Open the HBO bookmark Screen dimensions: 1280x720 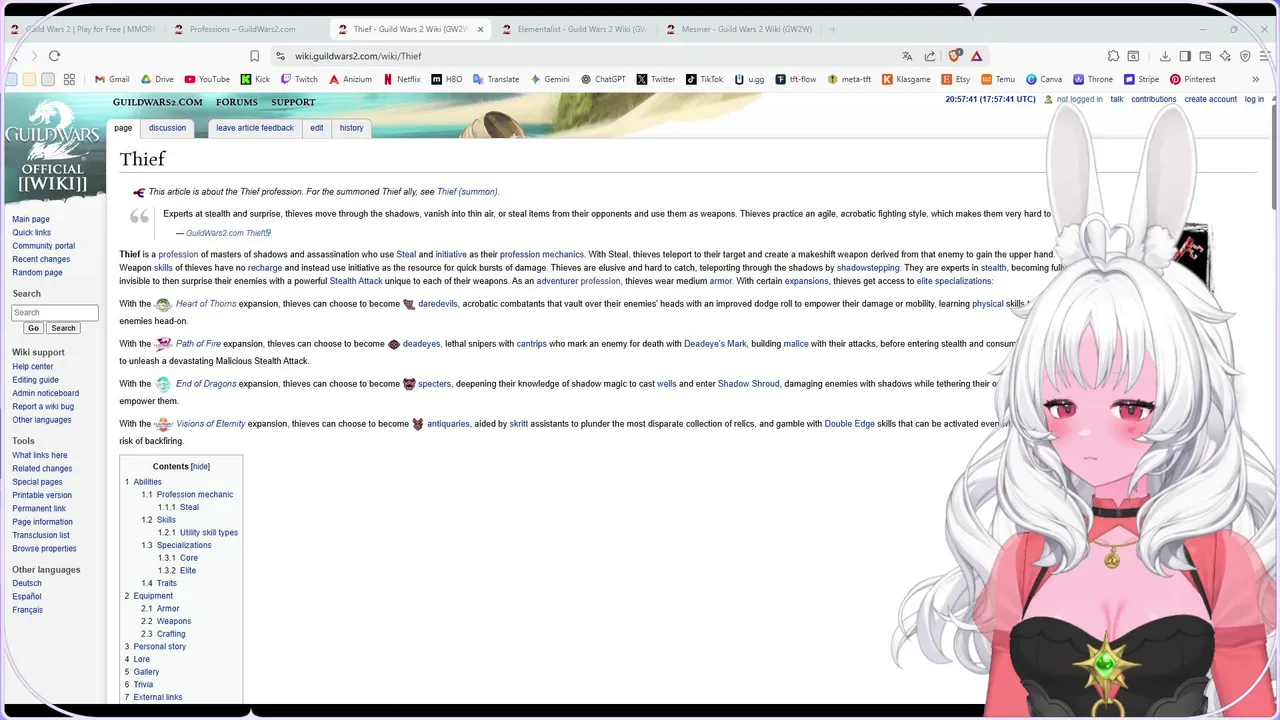point(447,79)
